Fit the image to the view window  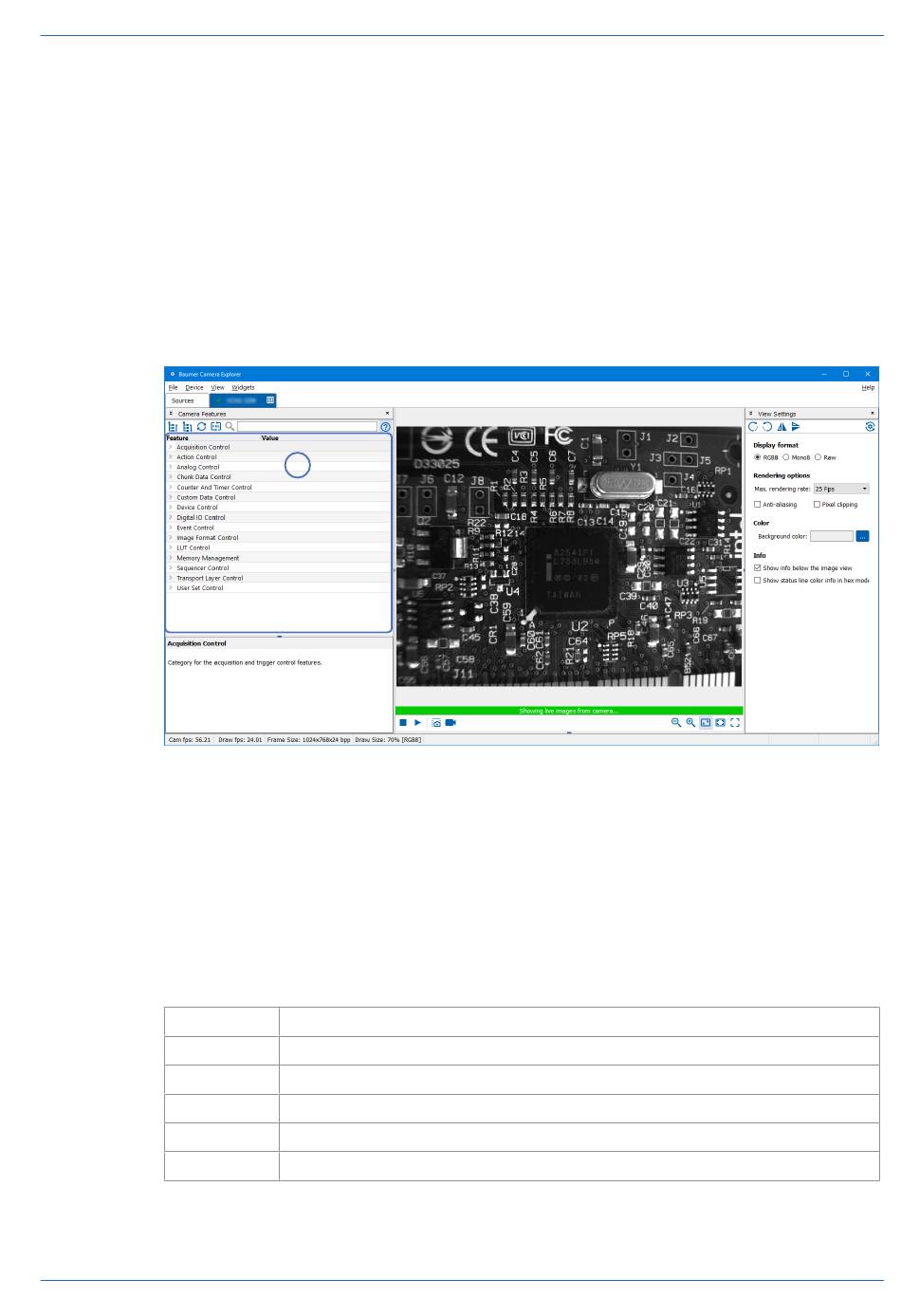coord(720,723)
